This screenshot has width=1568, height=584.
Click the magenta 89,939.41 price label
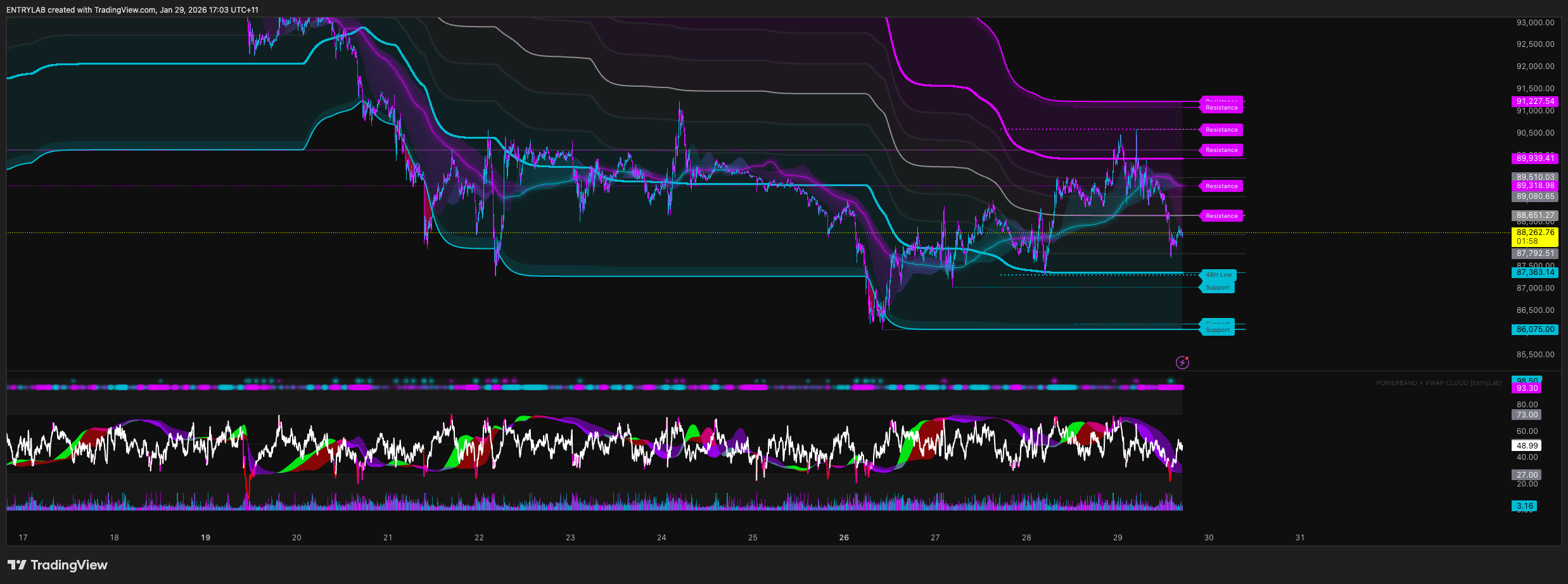click(1534, 158)
